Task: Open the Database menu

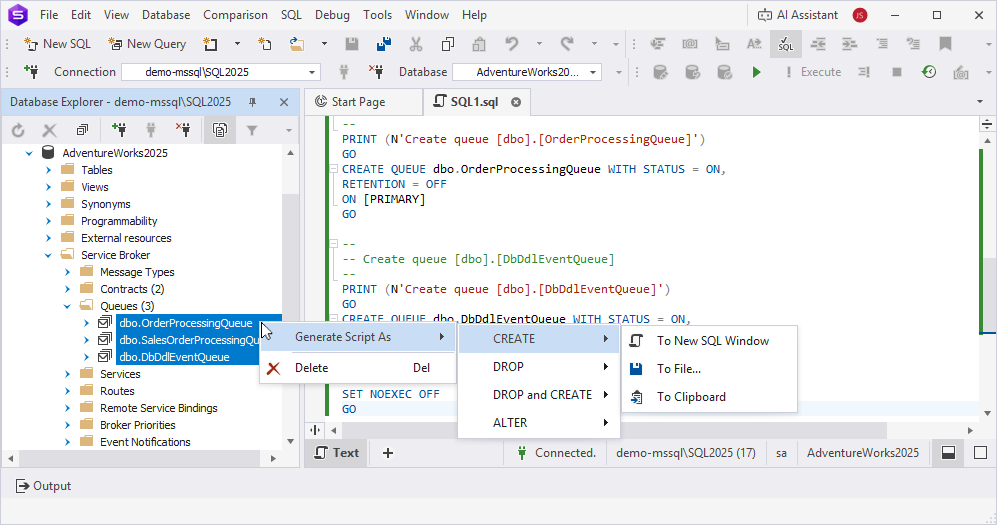Action: tap(166, 15)
